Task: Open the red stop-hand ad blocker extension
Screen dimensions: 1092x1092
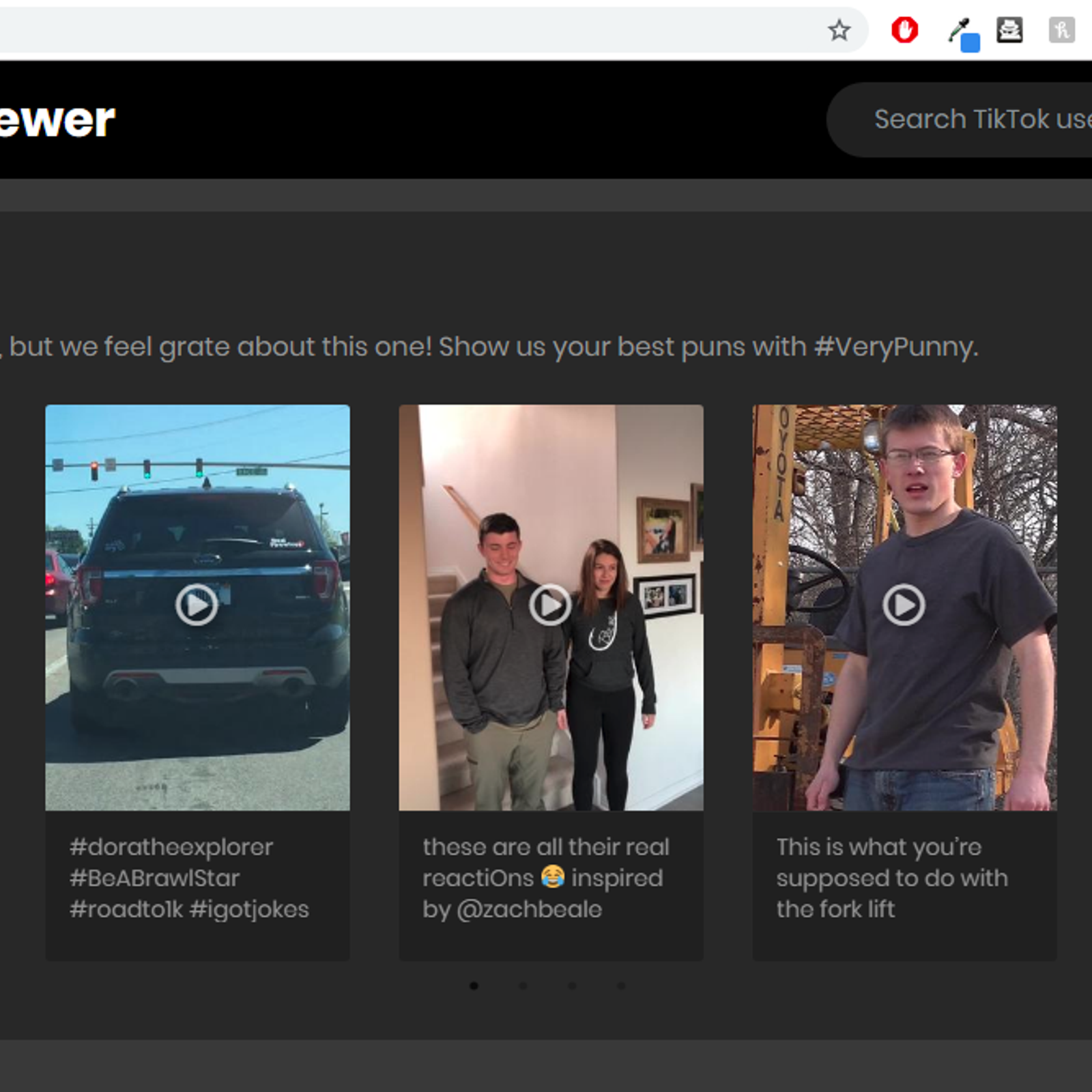Action: point(904,30)
